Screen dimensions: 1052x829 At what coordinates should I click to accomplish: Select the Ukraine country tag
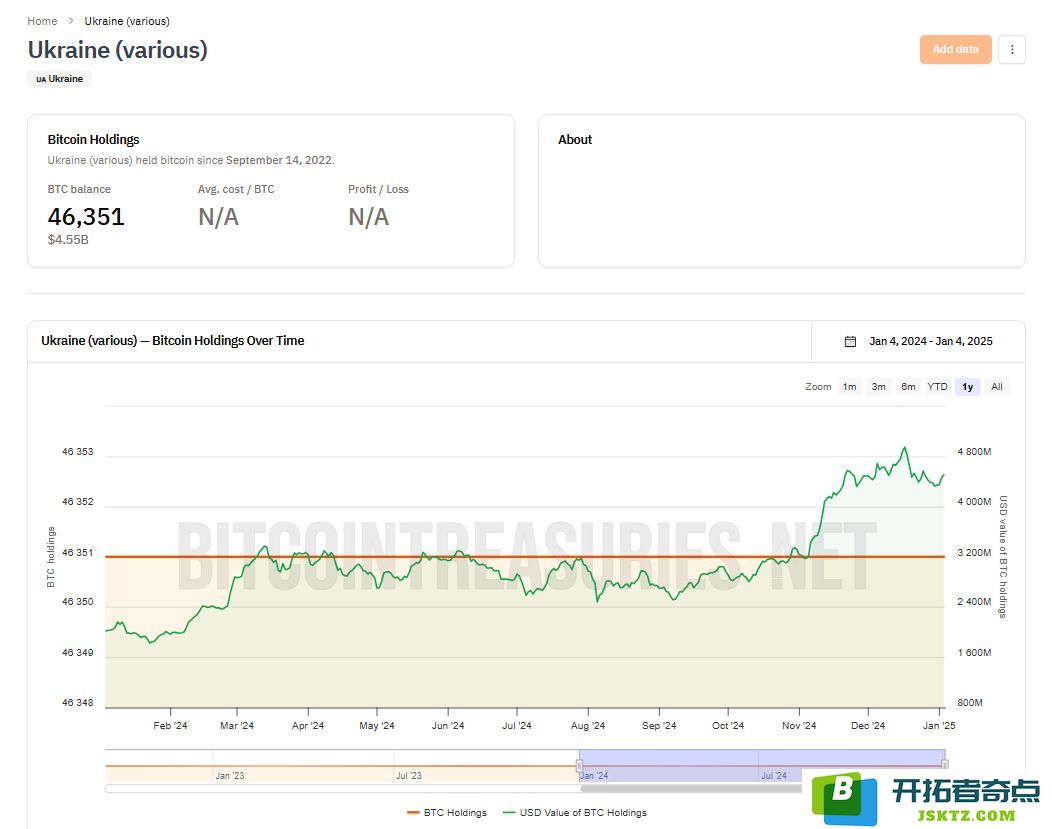coord(60,79)
